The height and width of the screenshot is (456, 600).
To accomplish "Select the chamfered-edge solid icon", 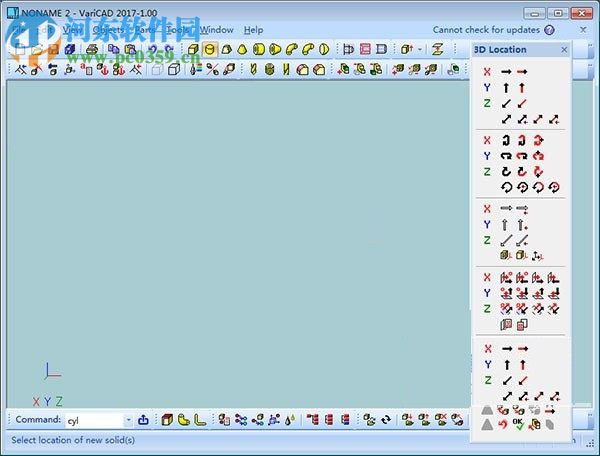I will click(x=319, y=69).
